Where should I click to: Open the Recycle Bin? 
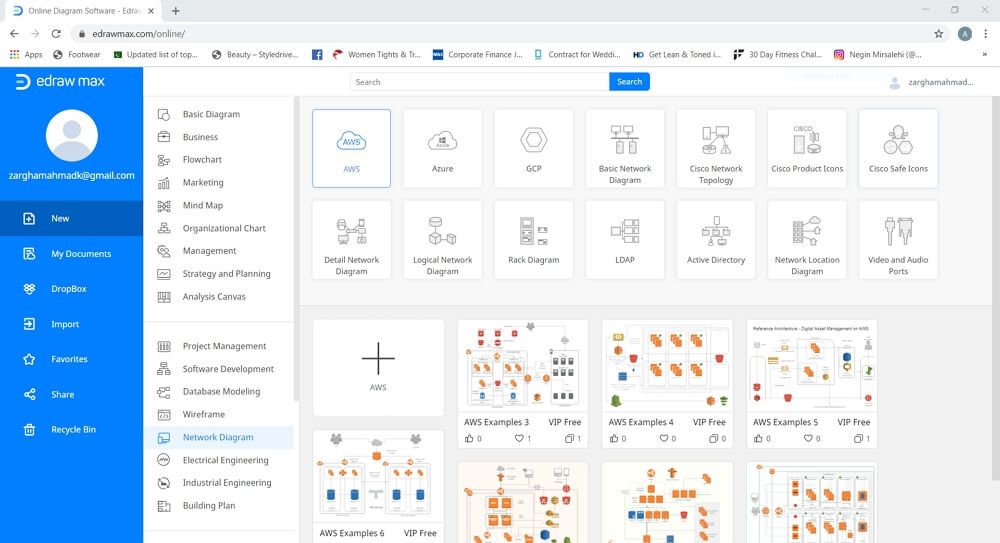pos(71,429)
